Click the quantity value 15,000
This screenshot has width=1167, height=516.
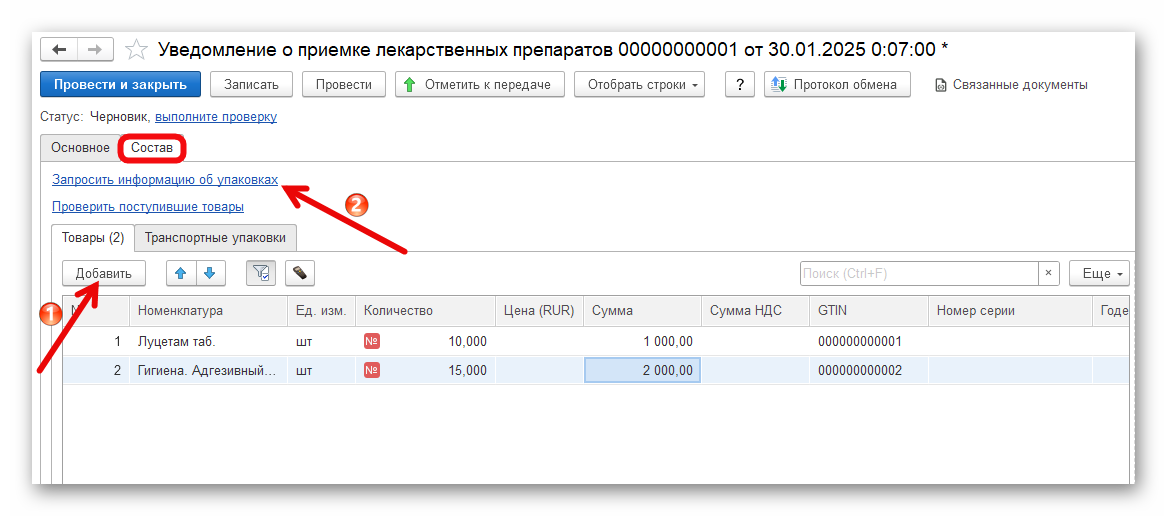467,370
